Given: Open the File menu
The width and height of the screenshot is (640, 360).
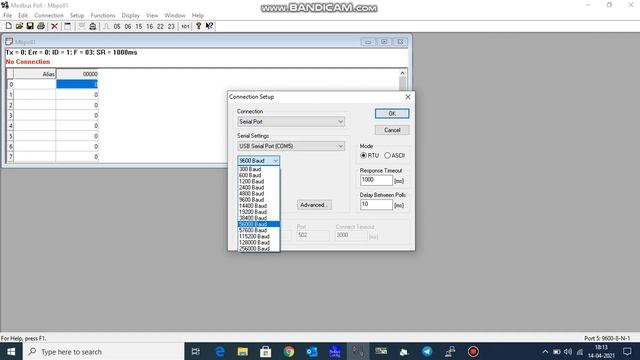Looking at the screenshot, I should pyautogui.click(x=7, y=16).
